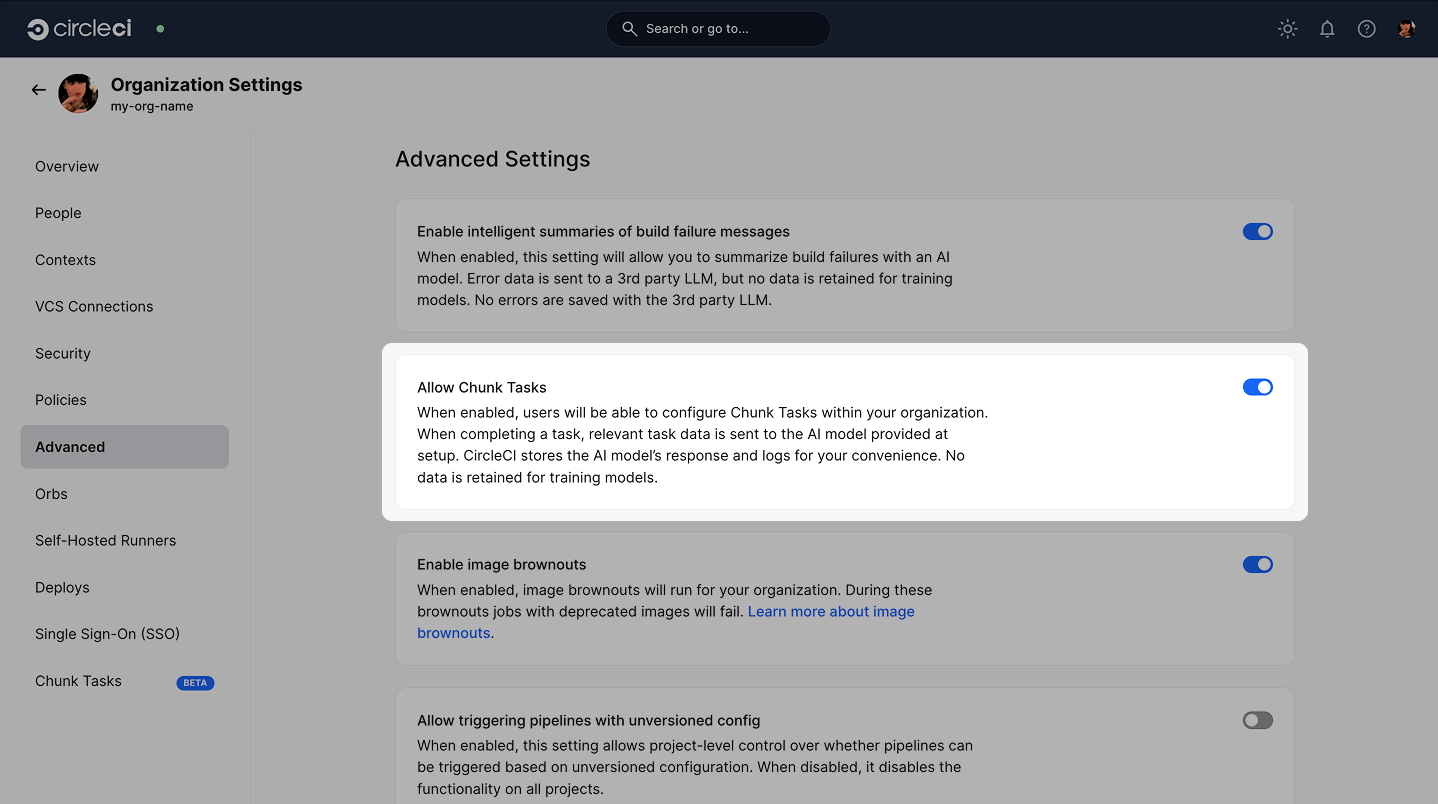This screenshot has width=1438, height=804.
Task: Click the organization avatar image
Action: (78, 93)
